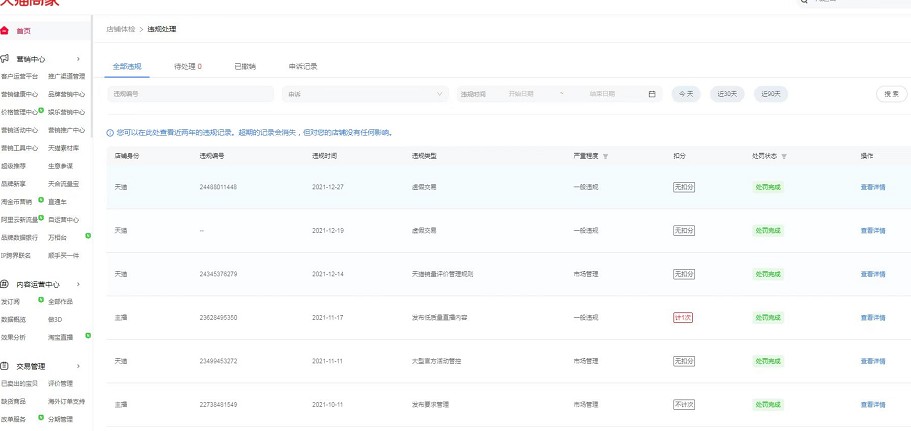911x431 pixels.
Task: Open 品牌数据银行 in sidebar
Action: pyautogui.click(x=19, y=238)
